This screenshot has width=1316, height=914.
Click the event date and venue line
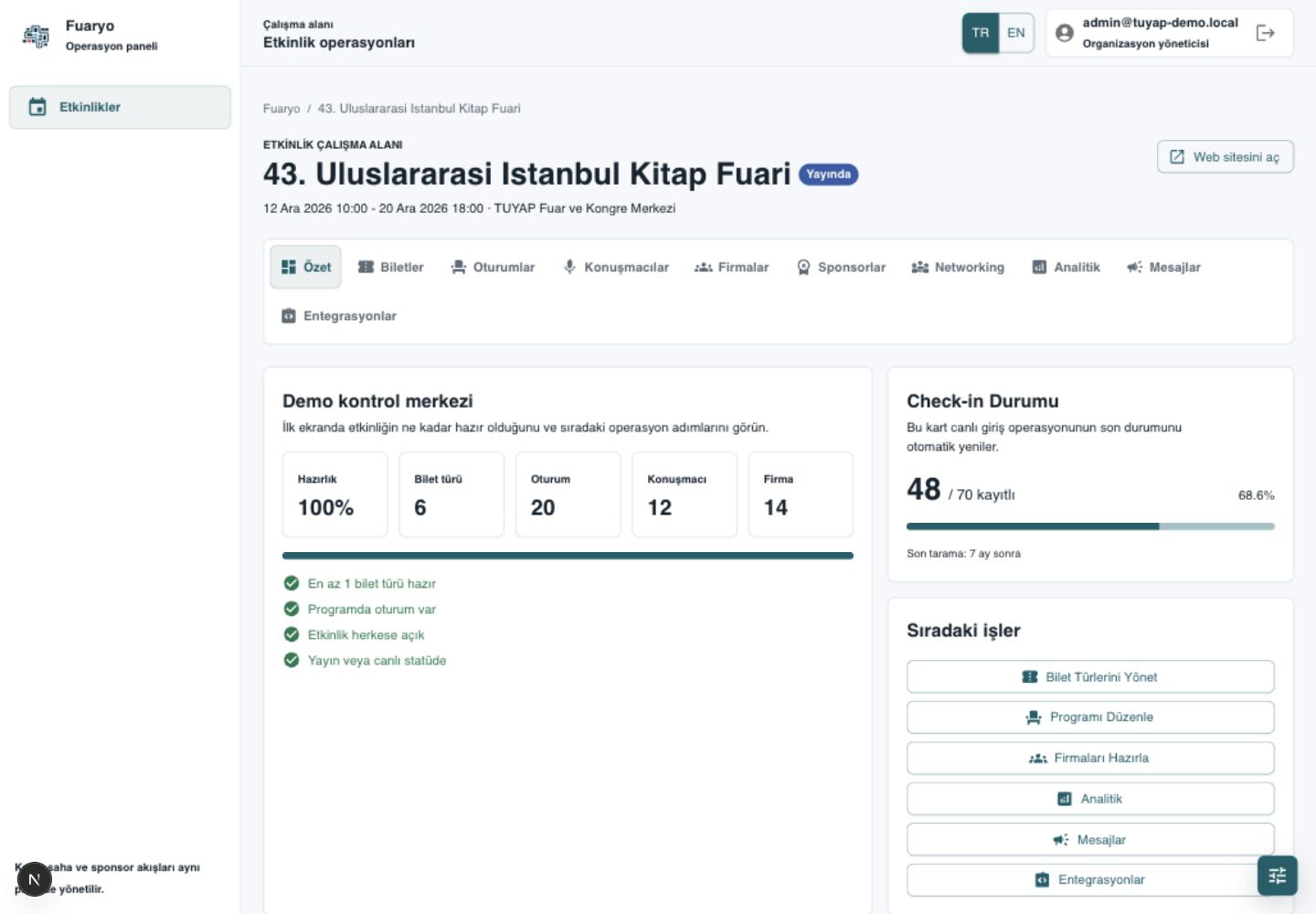[x=469, y=208]
